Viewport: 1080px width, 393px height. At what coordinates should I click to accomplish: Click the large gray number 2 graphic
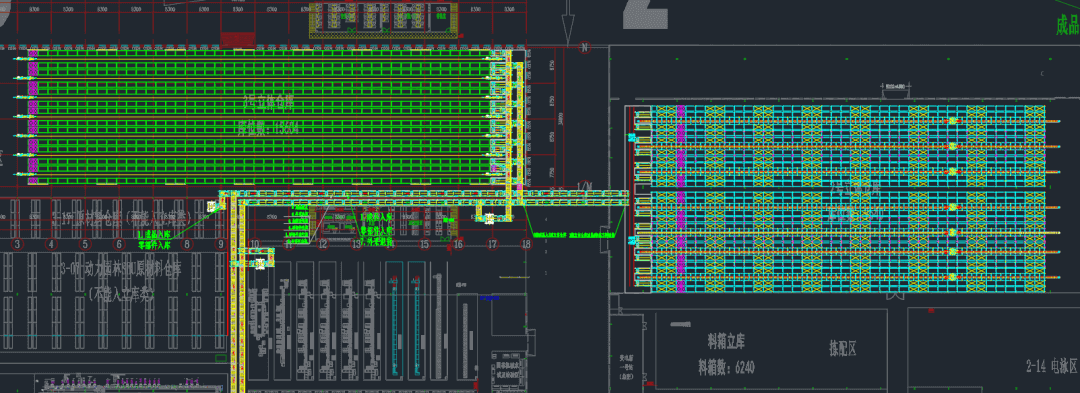pyautogui.click(x=645, y=14)
